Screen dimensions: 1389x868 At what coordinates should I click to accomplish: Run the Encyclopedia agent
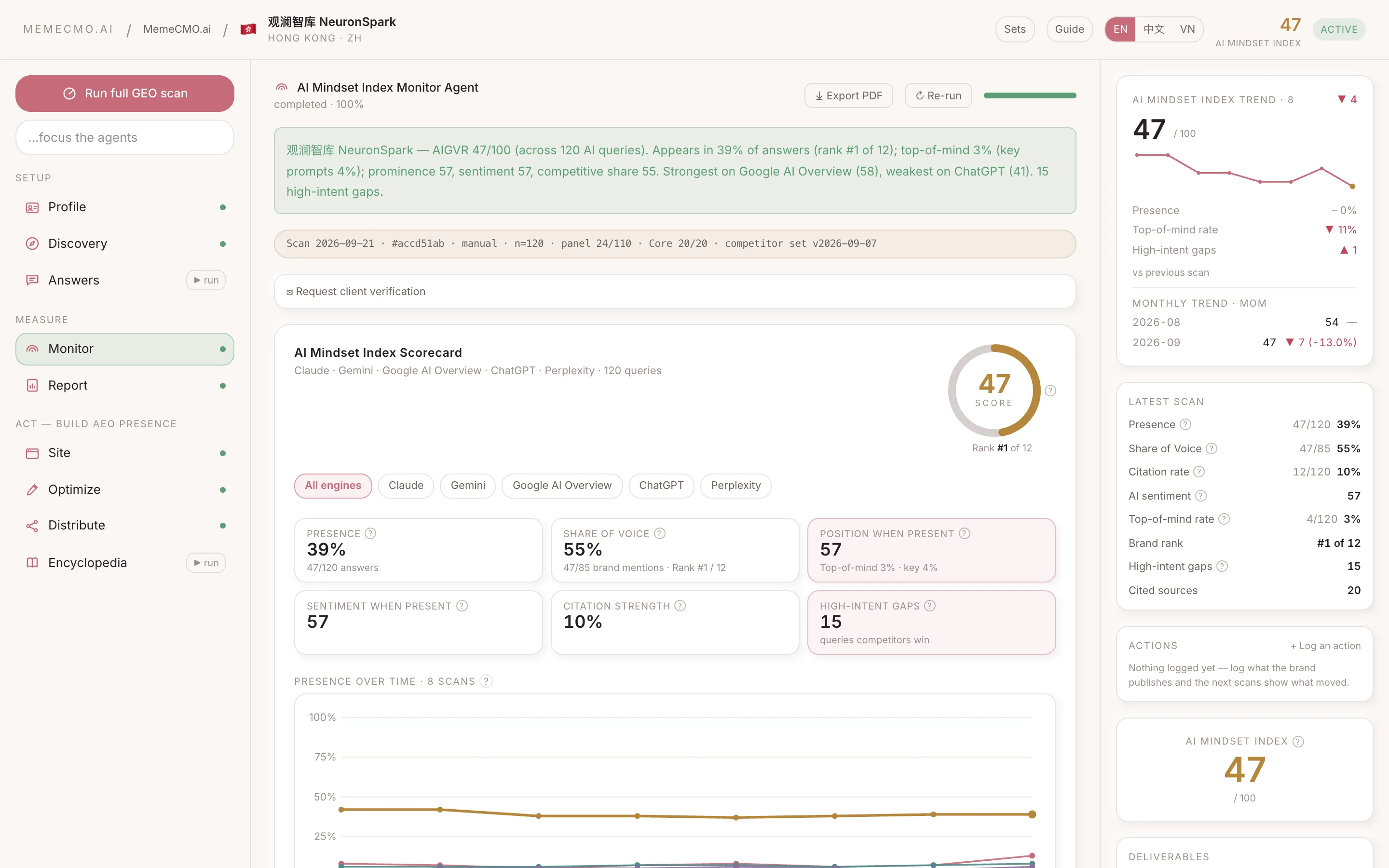(206, 563)
